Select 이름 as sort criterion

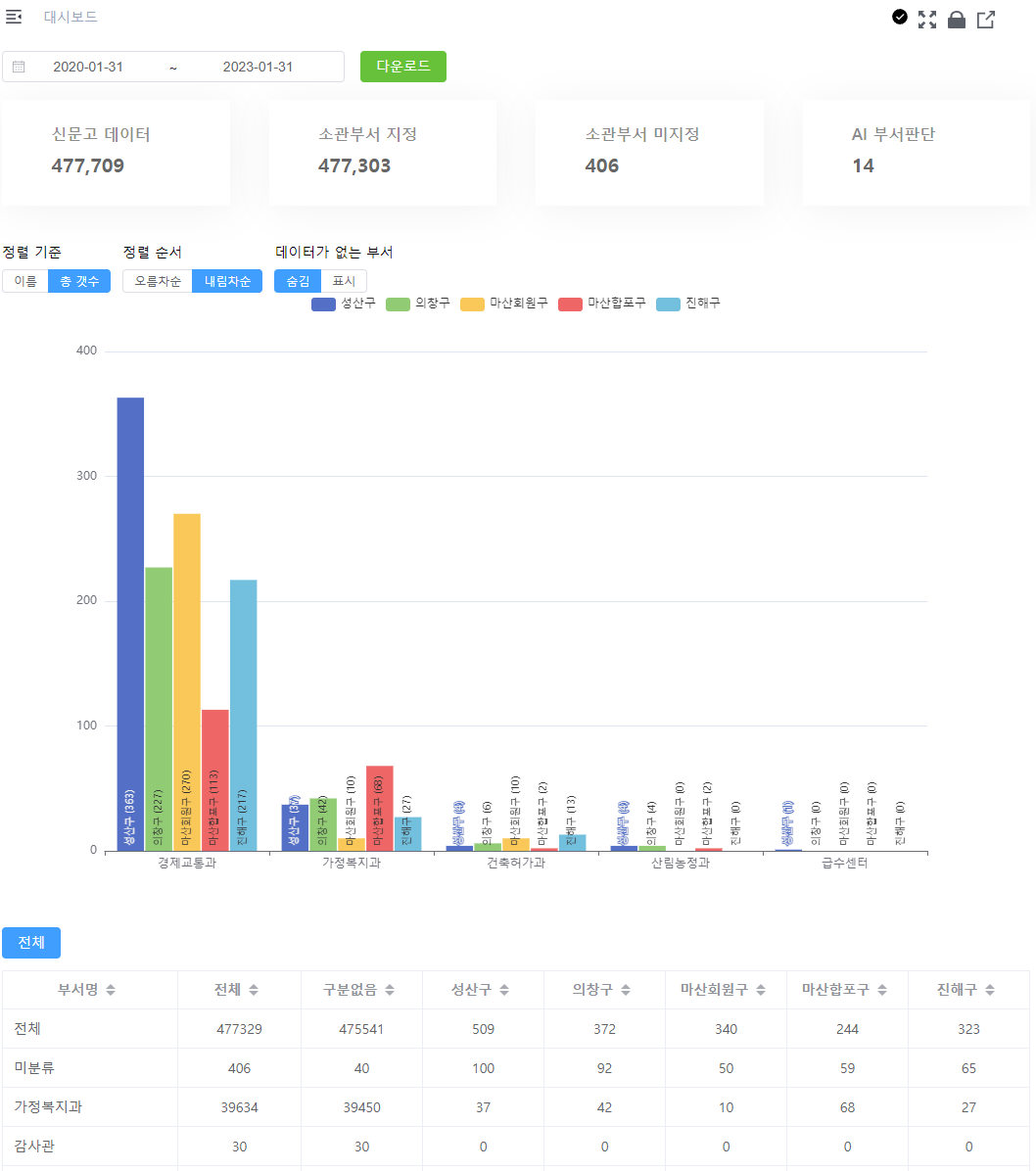25,281
